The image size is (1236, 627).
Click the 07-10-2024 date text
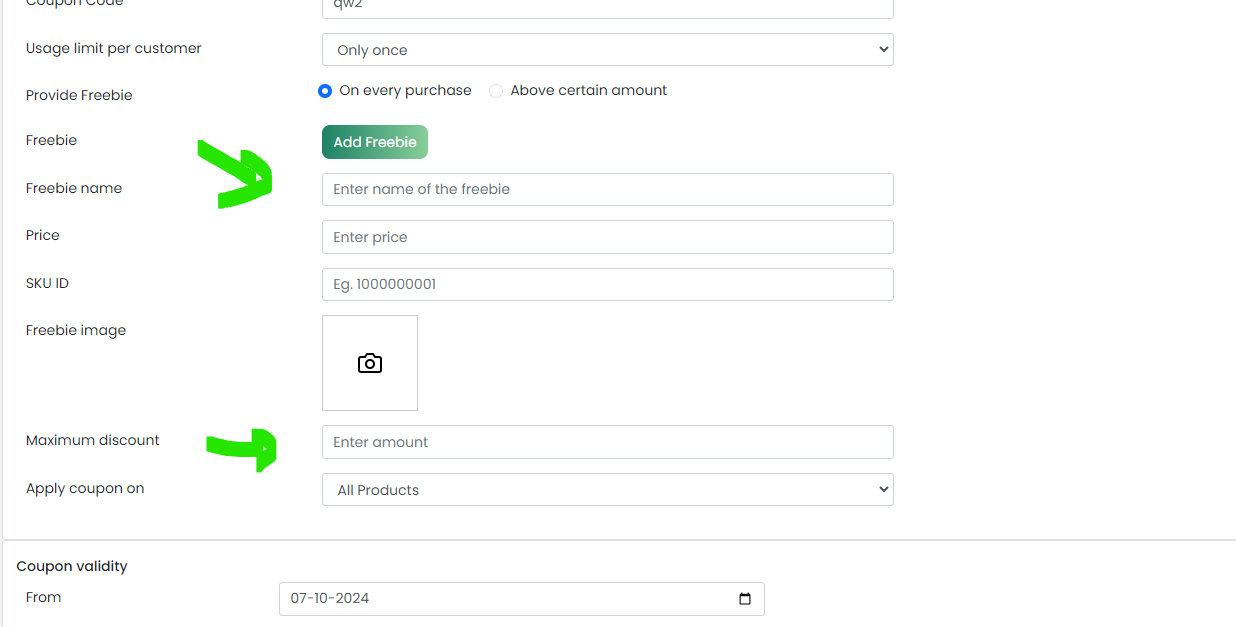(330, 598)
